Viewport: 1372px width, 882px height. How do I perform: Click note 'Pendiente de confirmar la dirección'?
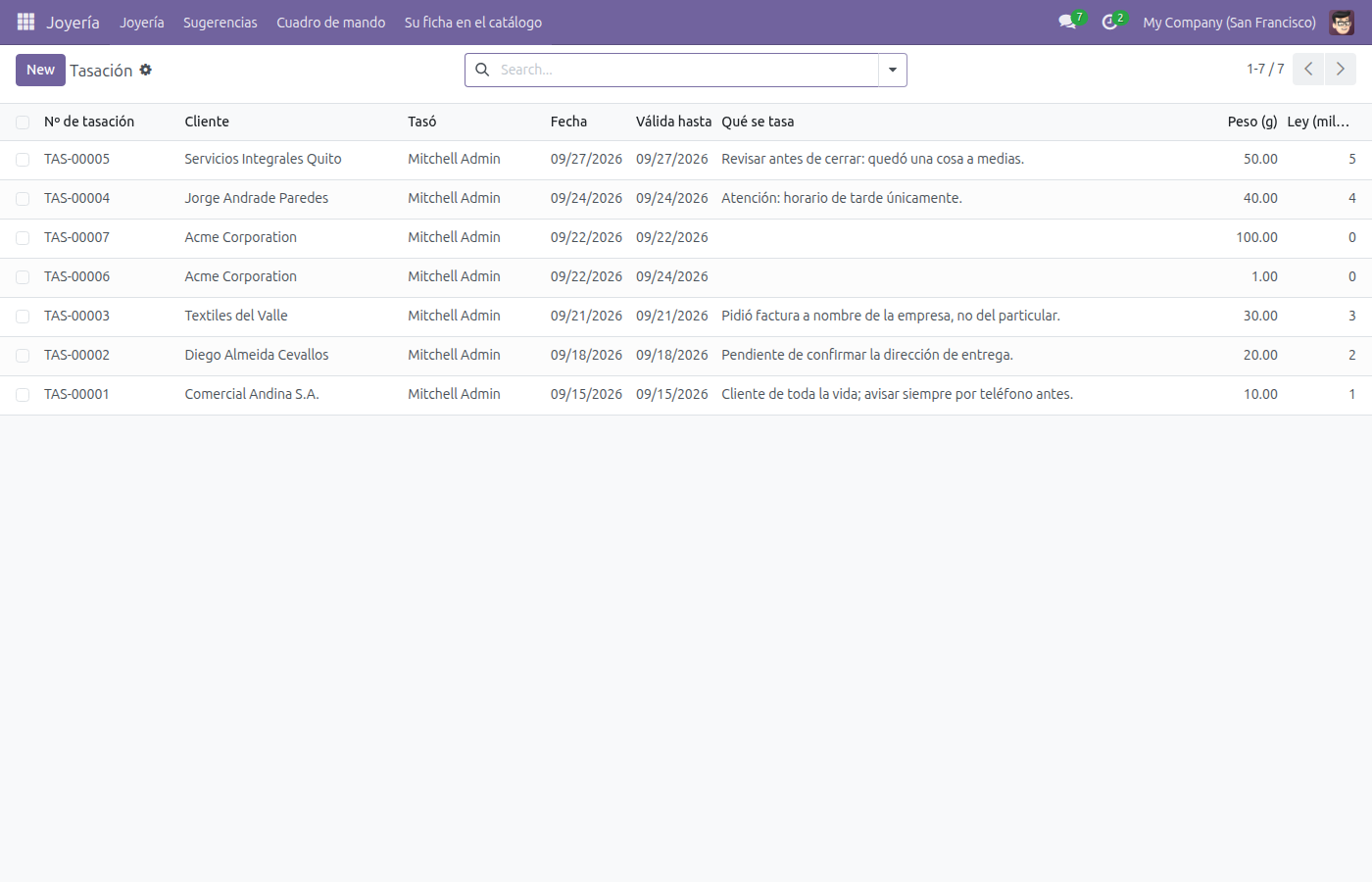pyautogui.click(x=867, y=355)
